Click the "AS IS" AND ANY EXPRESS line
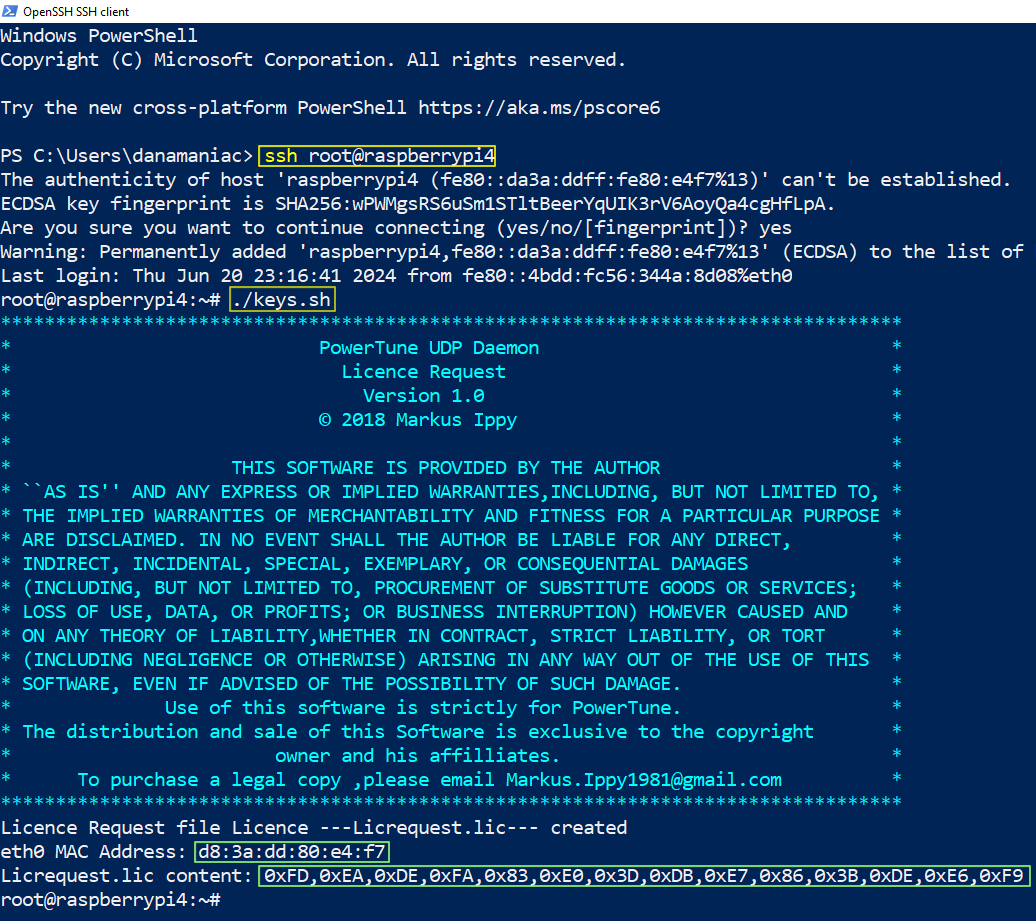 coord(451,492)
